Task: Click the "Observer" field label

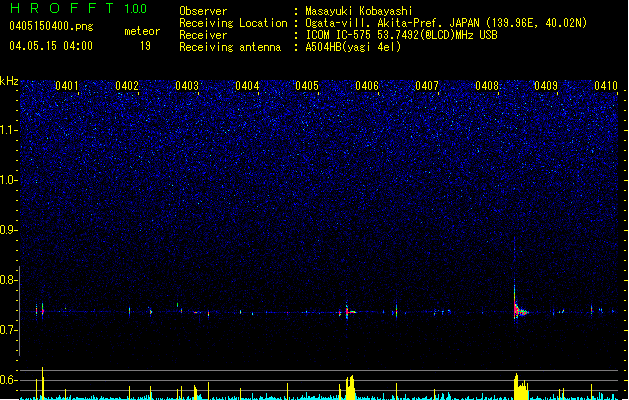Action: click(203, 11)
